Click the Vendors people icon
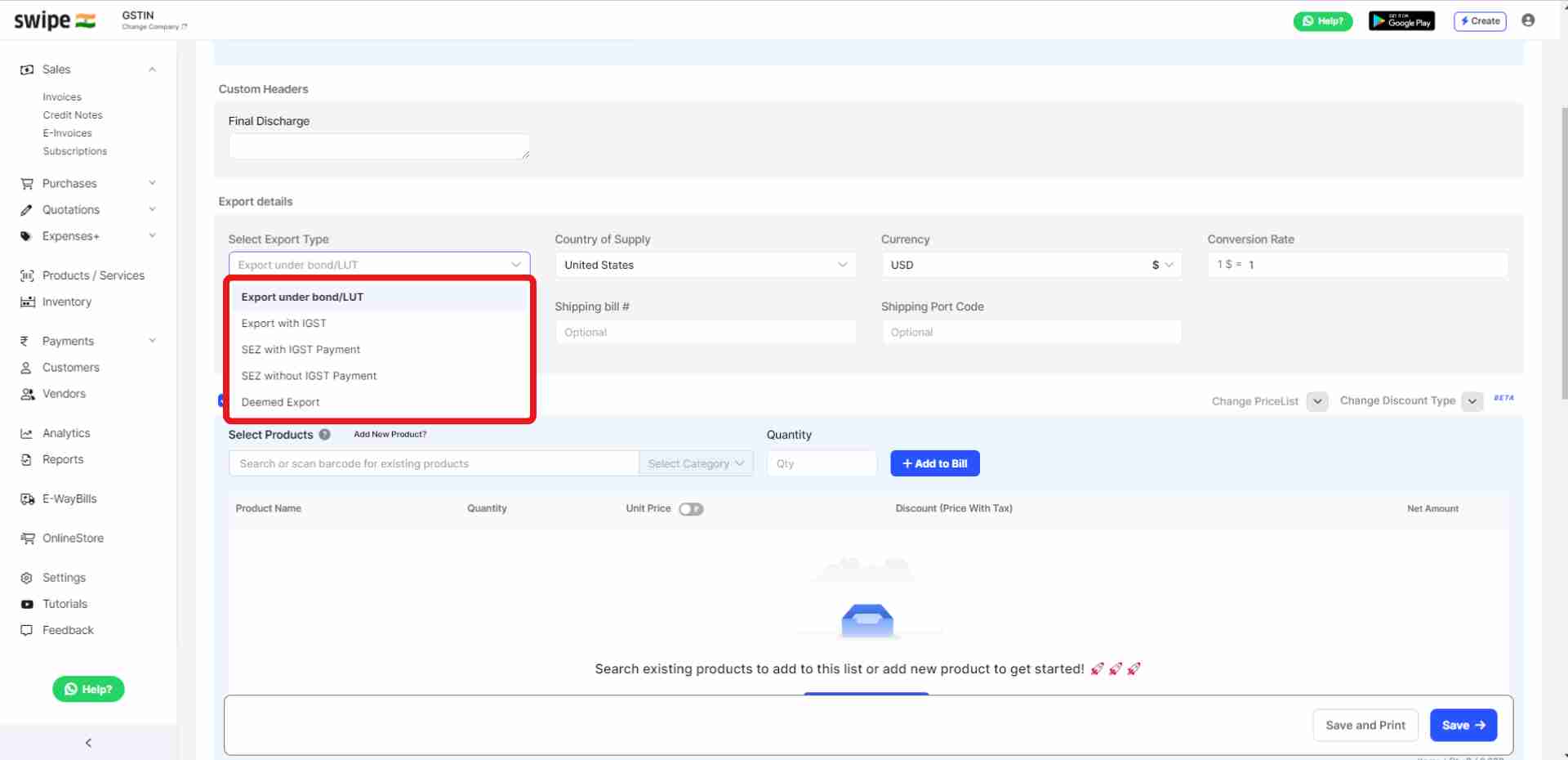 pos(27,394)
